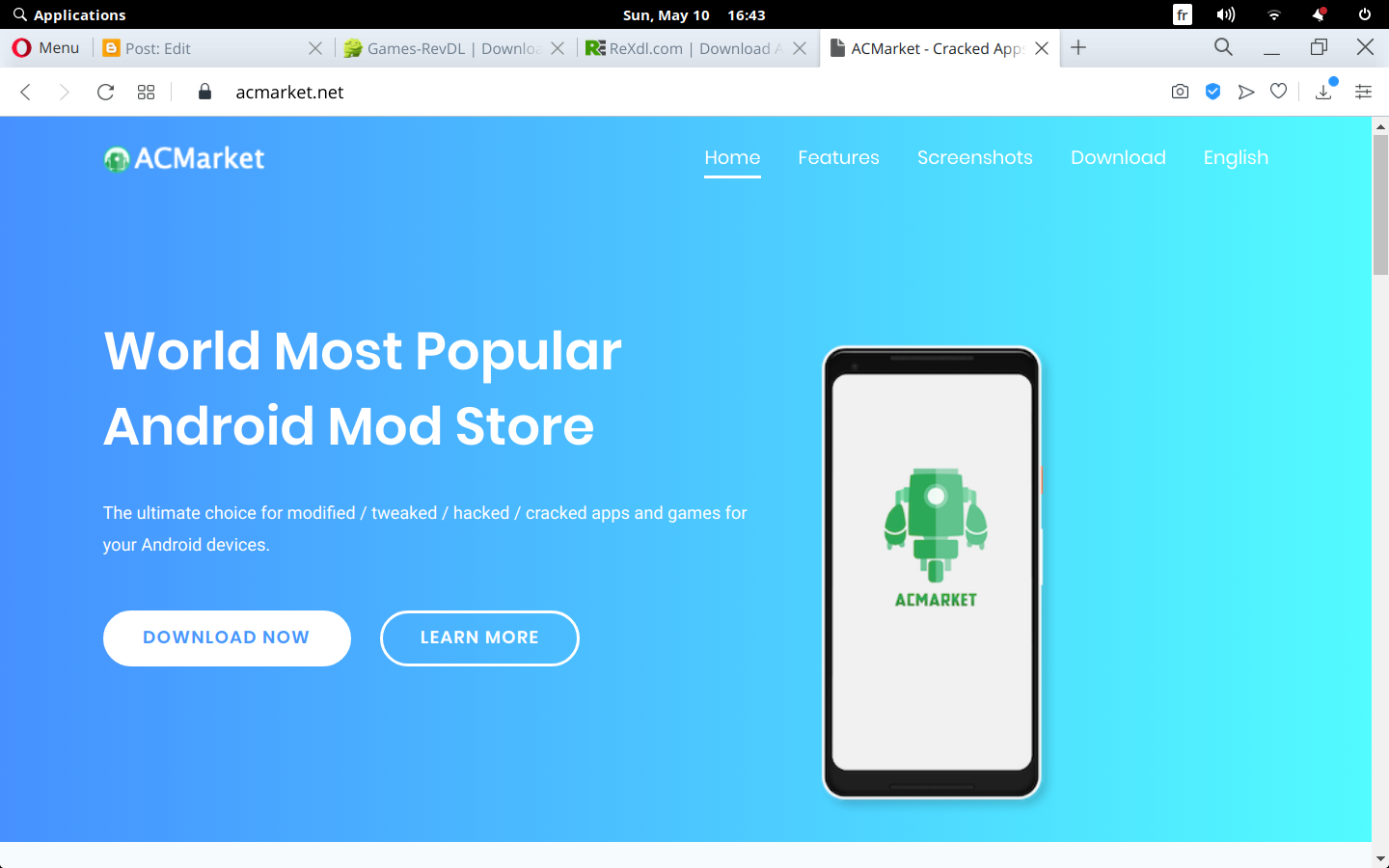Open the Opera Menu
Image resolution: width=1389 pixels, height=868 pixels.
coord(45,47)
